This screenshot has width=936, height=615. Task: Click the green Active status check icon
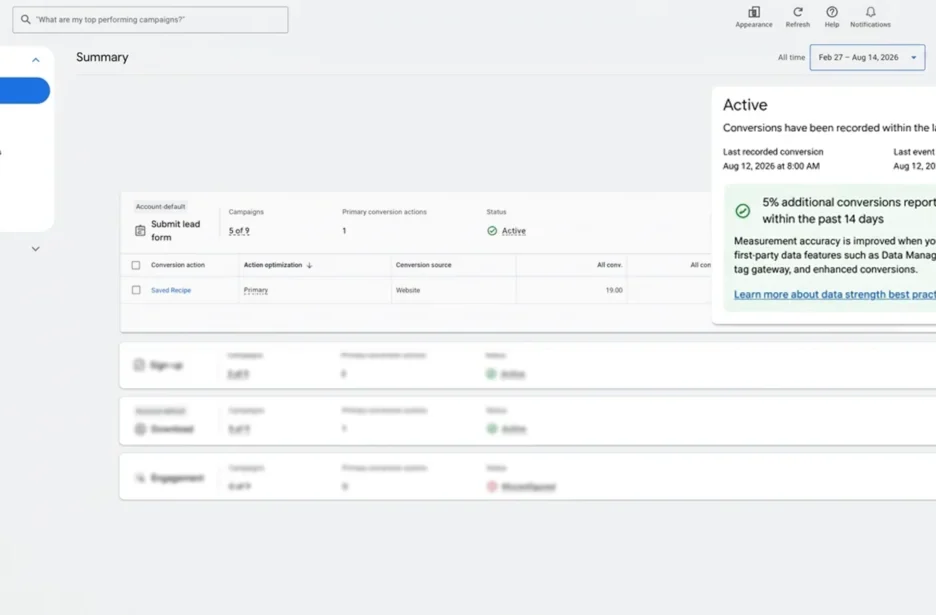point(492,231)
